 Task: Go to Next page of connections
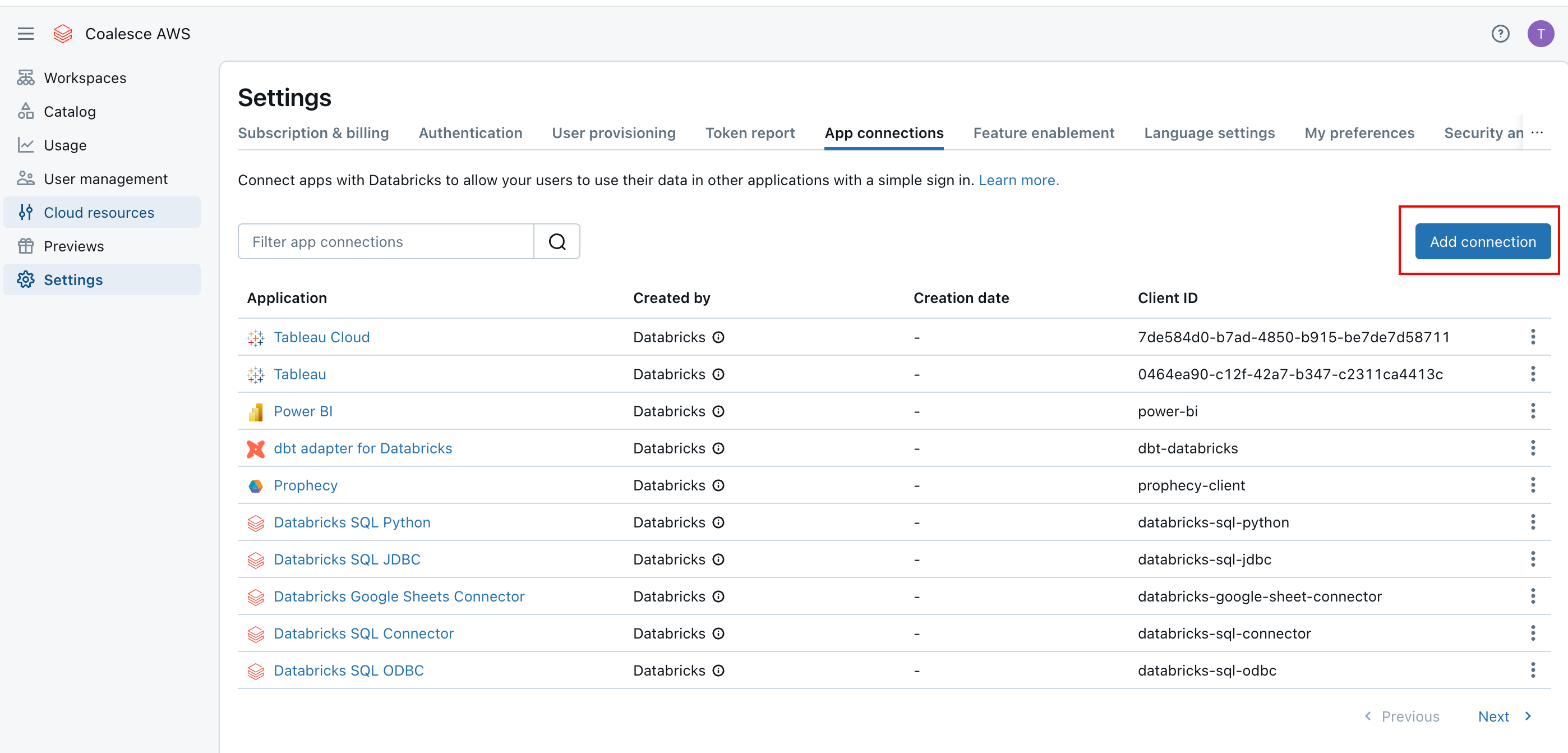point(1504,717)
